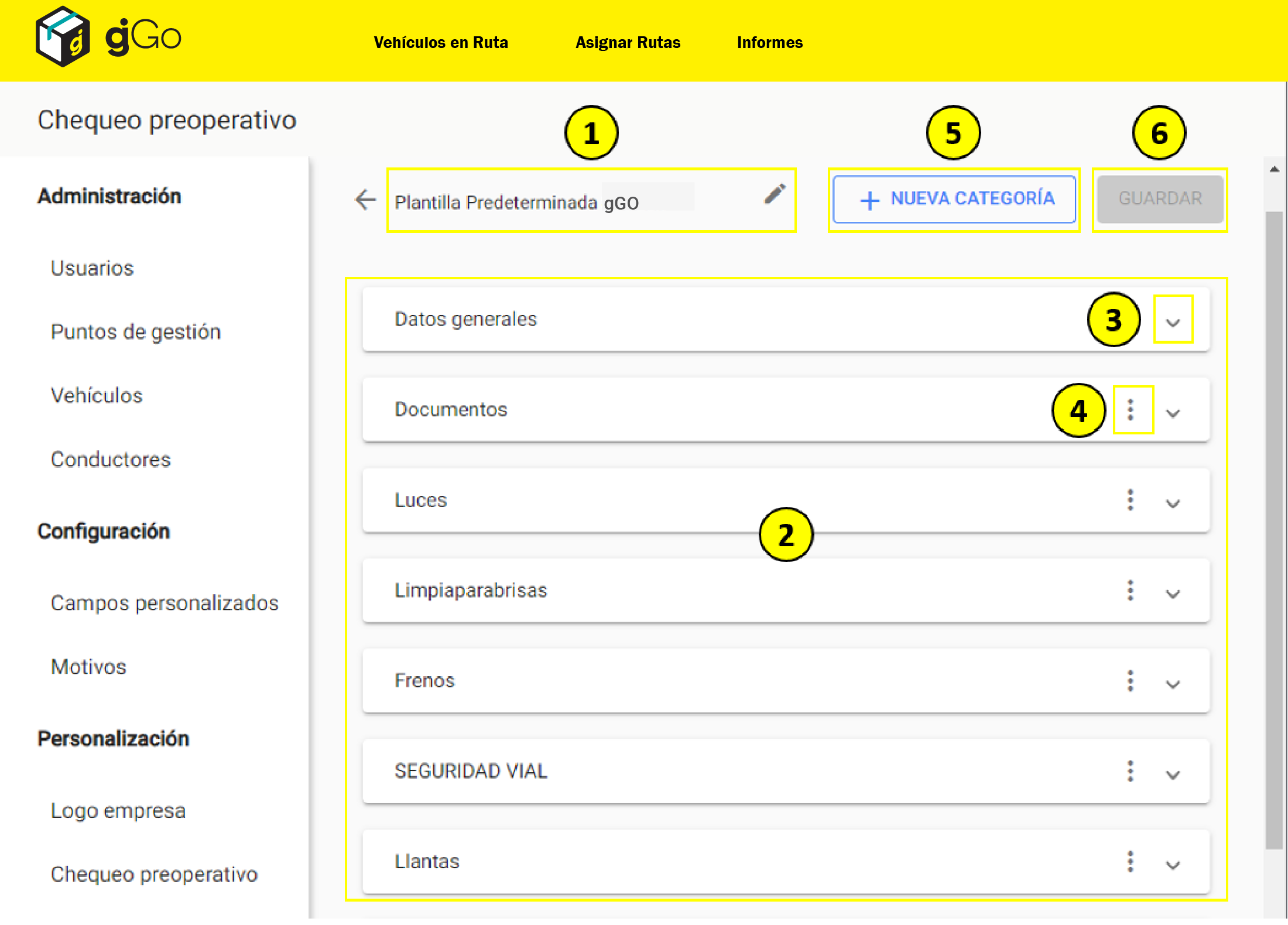Viewport: 1288px width, 925px height.
Task: Open three-dot menu for SEGURIDAD VIAL category
Action: tap(1131, 771)
